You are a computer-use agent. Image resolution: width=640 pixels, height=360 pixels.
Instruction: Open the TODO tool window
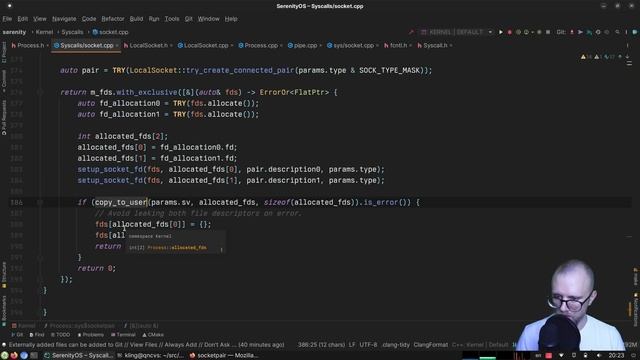[x=60, y=335]
